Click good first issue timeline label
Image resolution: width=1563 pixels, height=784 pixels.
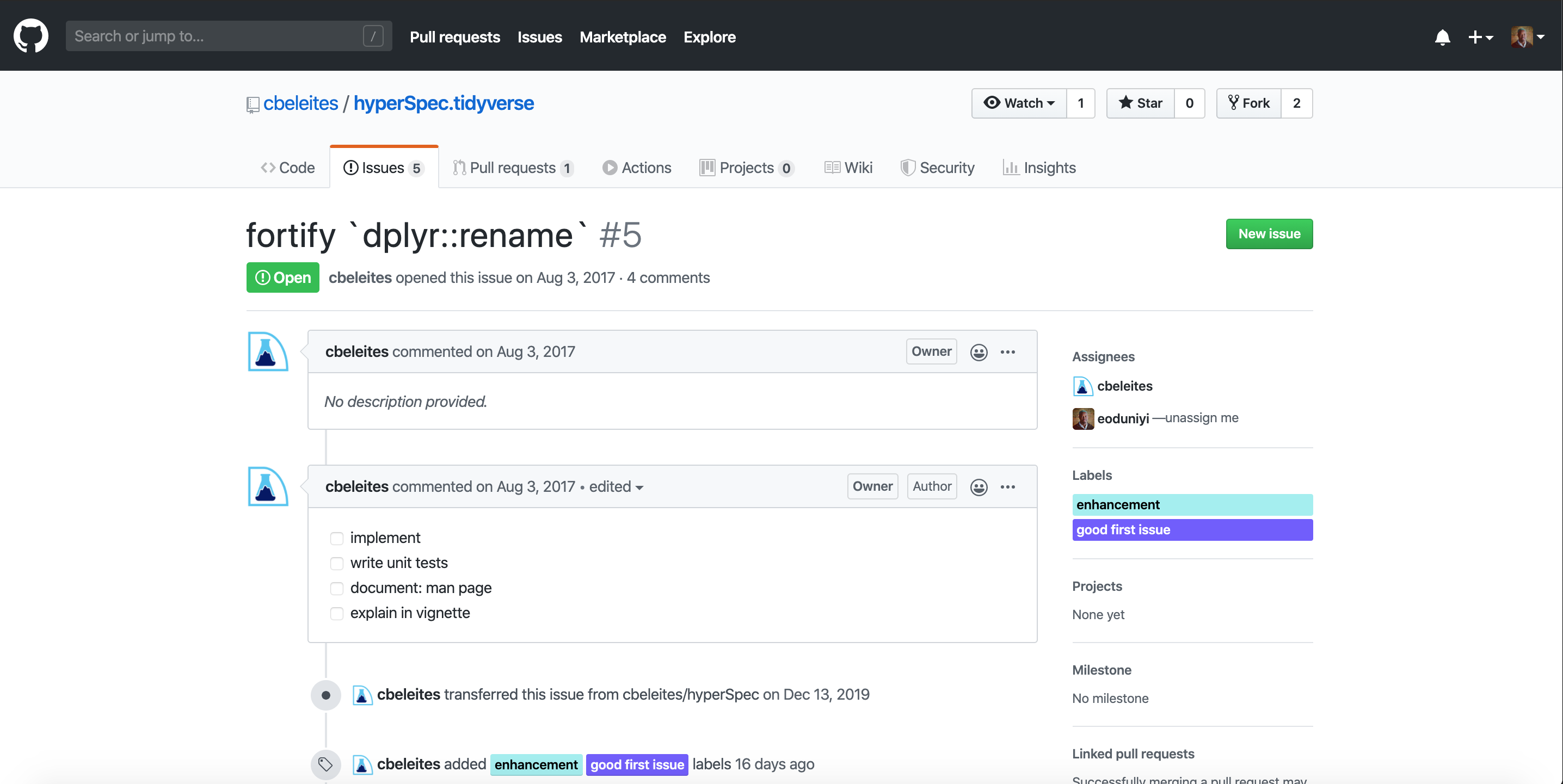click(637, 764)
